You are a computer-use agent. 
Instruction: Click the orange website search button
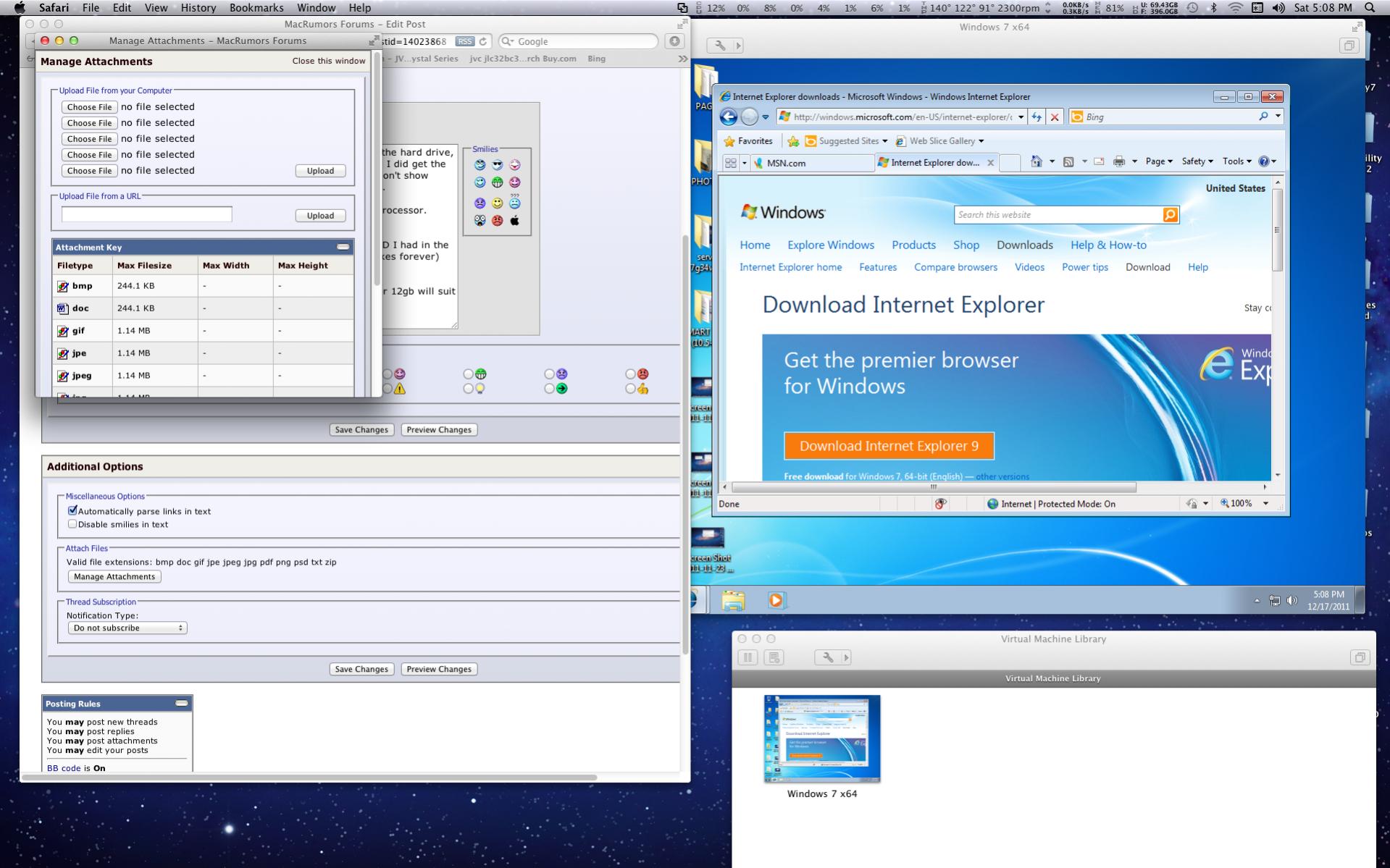click(1170, 214)
